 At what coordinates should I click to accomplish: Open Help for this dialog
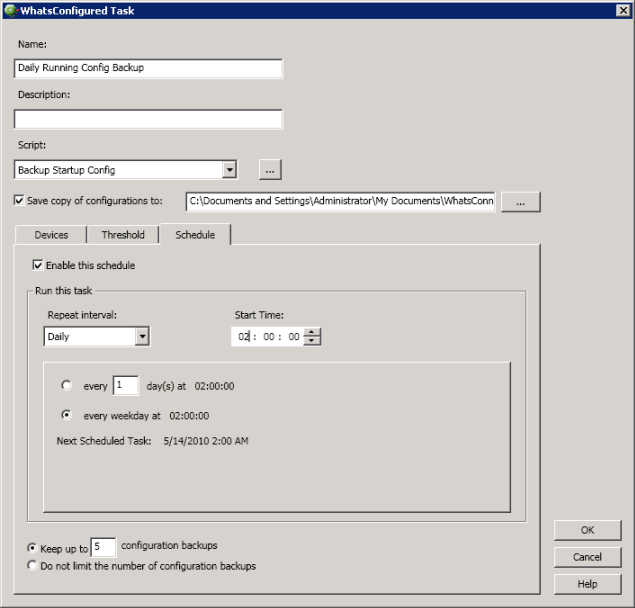coord(587,583)
